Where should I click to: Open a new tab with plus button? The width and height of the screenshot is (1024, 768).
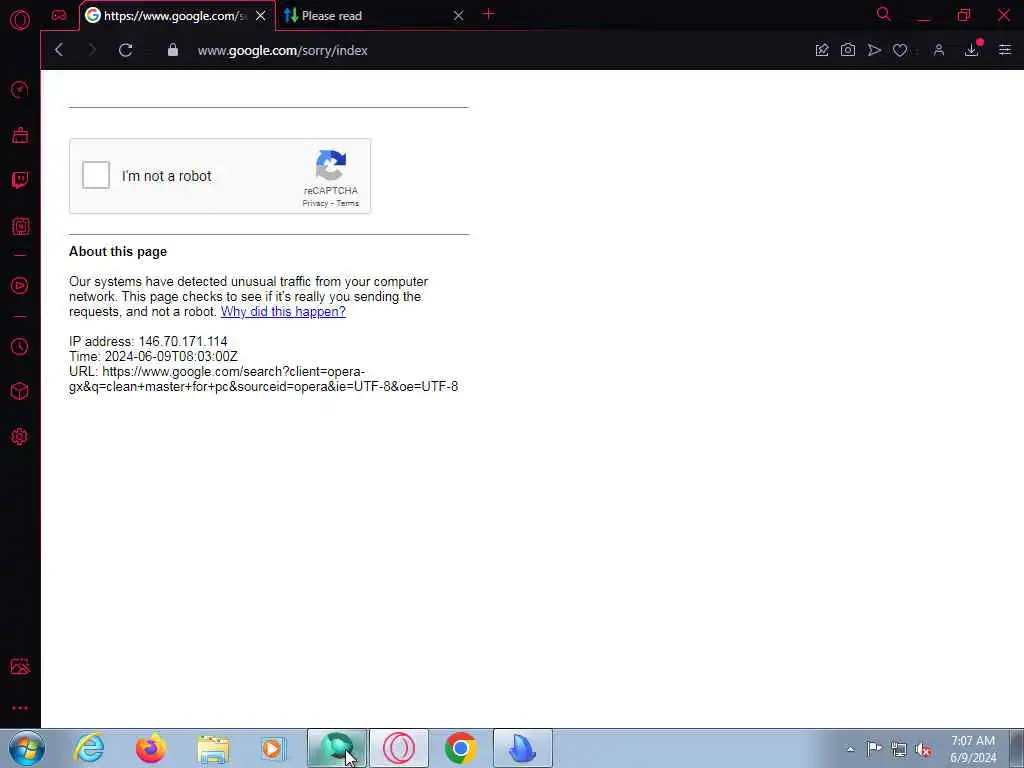pos(488,14)
